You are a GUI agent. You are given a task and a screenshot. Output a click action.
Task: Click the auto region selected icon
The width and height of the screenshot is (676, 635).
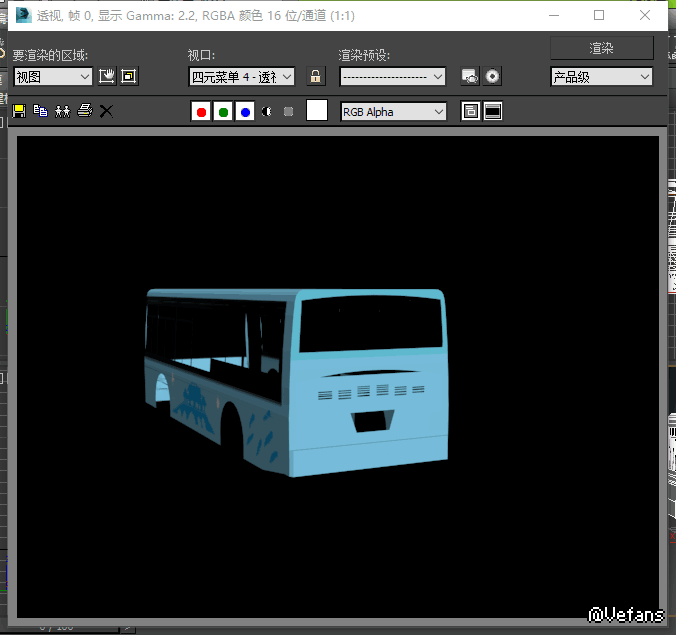[x=128, y=77]
